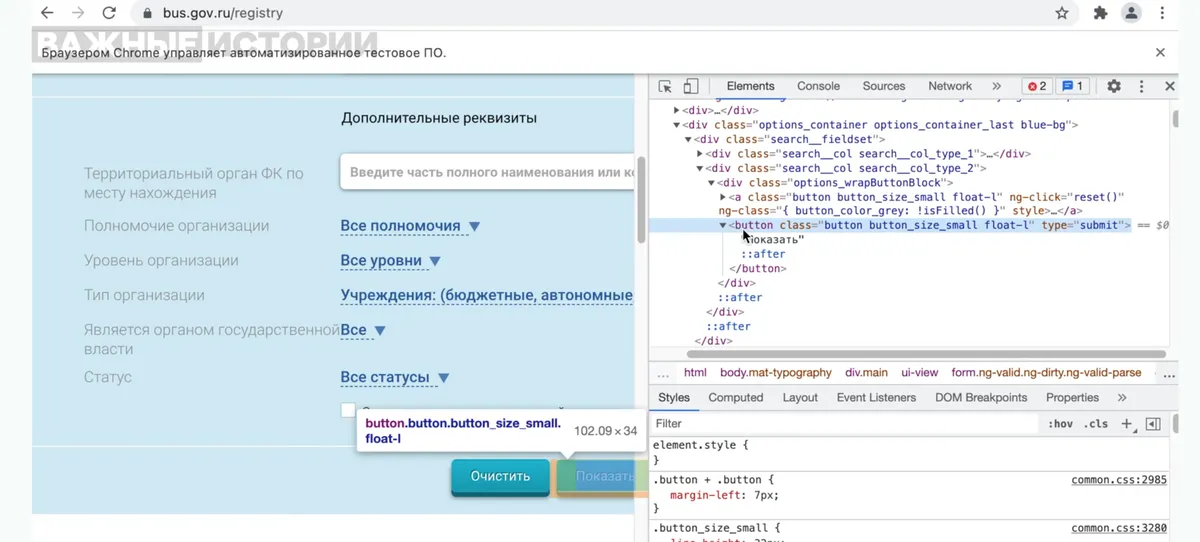Screen dimensions: 1200x542
Task: Click the Территориальный орган ФК text field
Action: [487, 172]
